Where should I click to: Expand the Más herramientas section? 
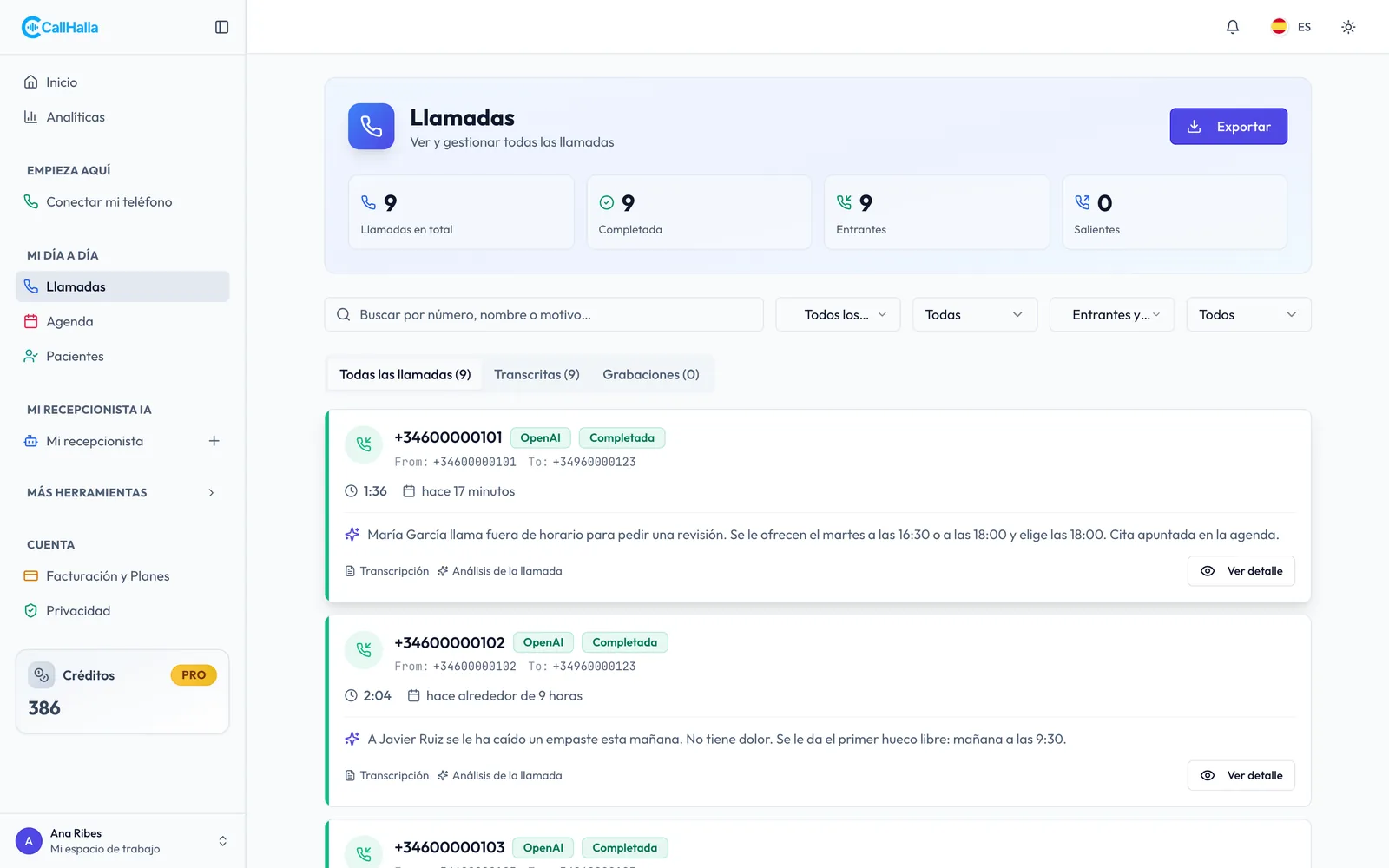pyautogui.click(x=122, y=492)
